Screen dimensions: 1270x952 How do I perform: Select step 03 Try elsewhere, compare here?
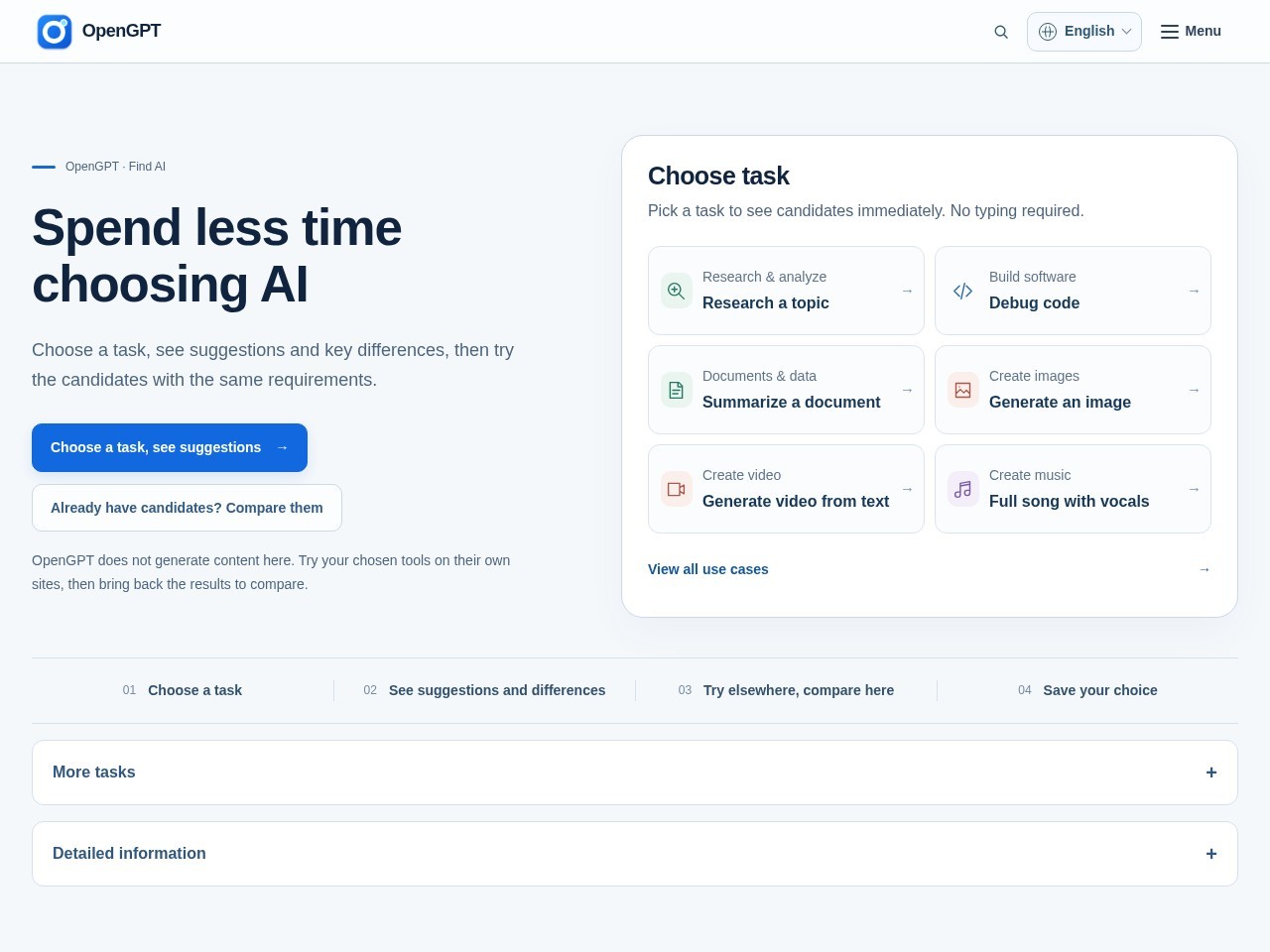pyautogui.click(x=786, y=690)
